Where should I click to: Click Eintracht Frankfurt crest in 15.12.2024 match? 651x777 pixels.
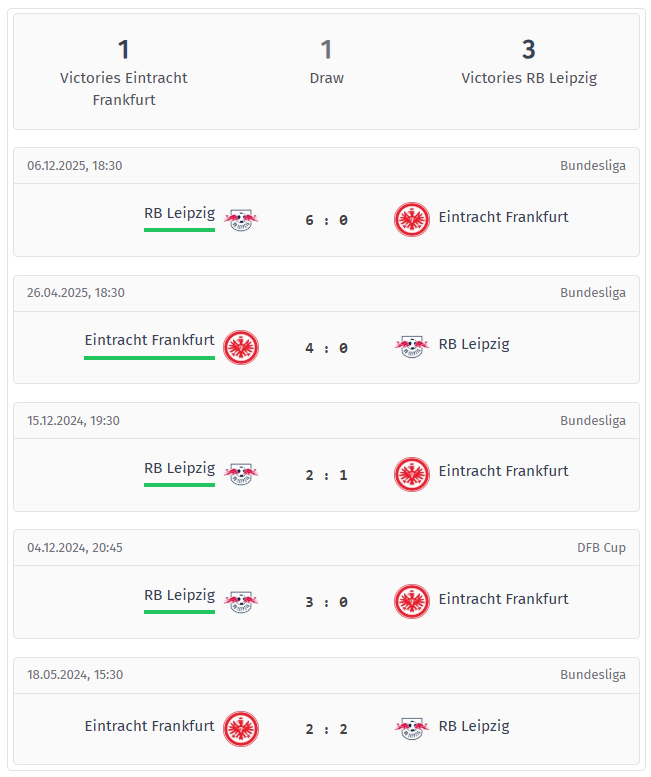pos(411,473)
